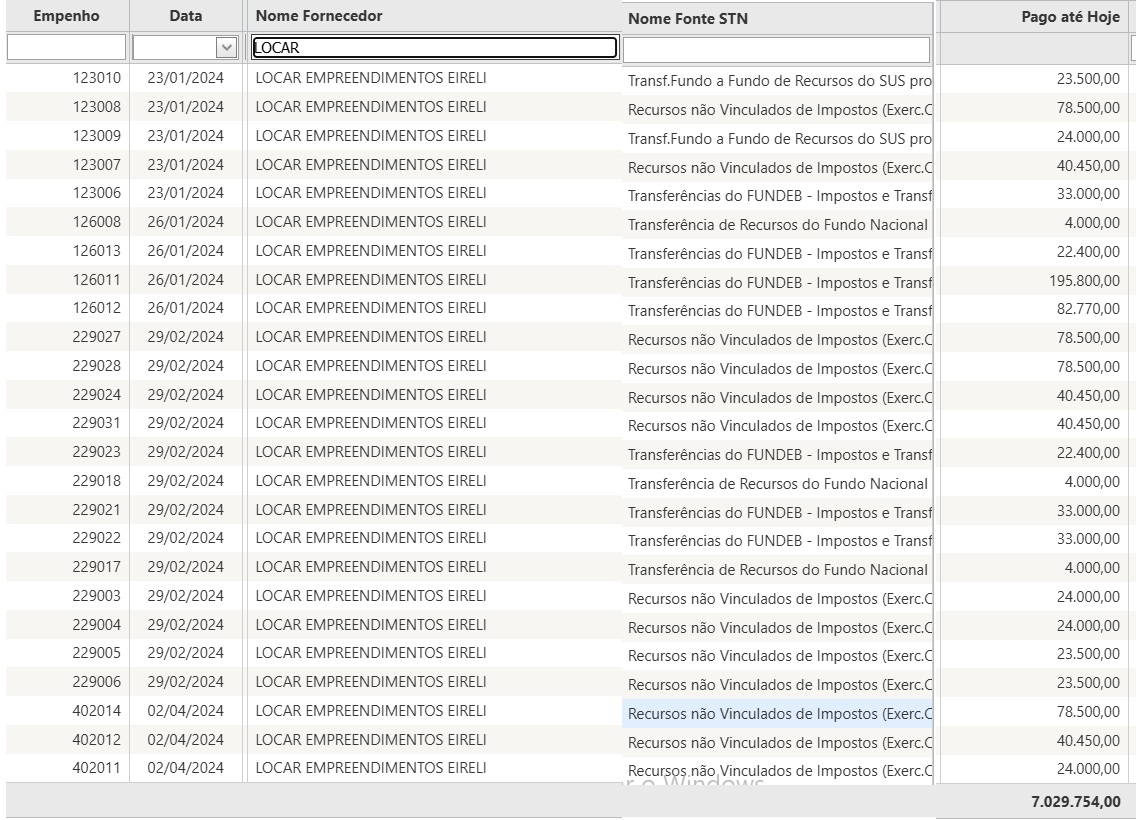Click the supplier filter field containing LOCAR
The width and height of the screenshot is (1136, 820).
pos(433,47)
